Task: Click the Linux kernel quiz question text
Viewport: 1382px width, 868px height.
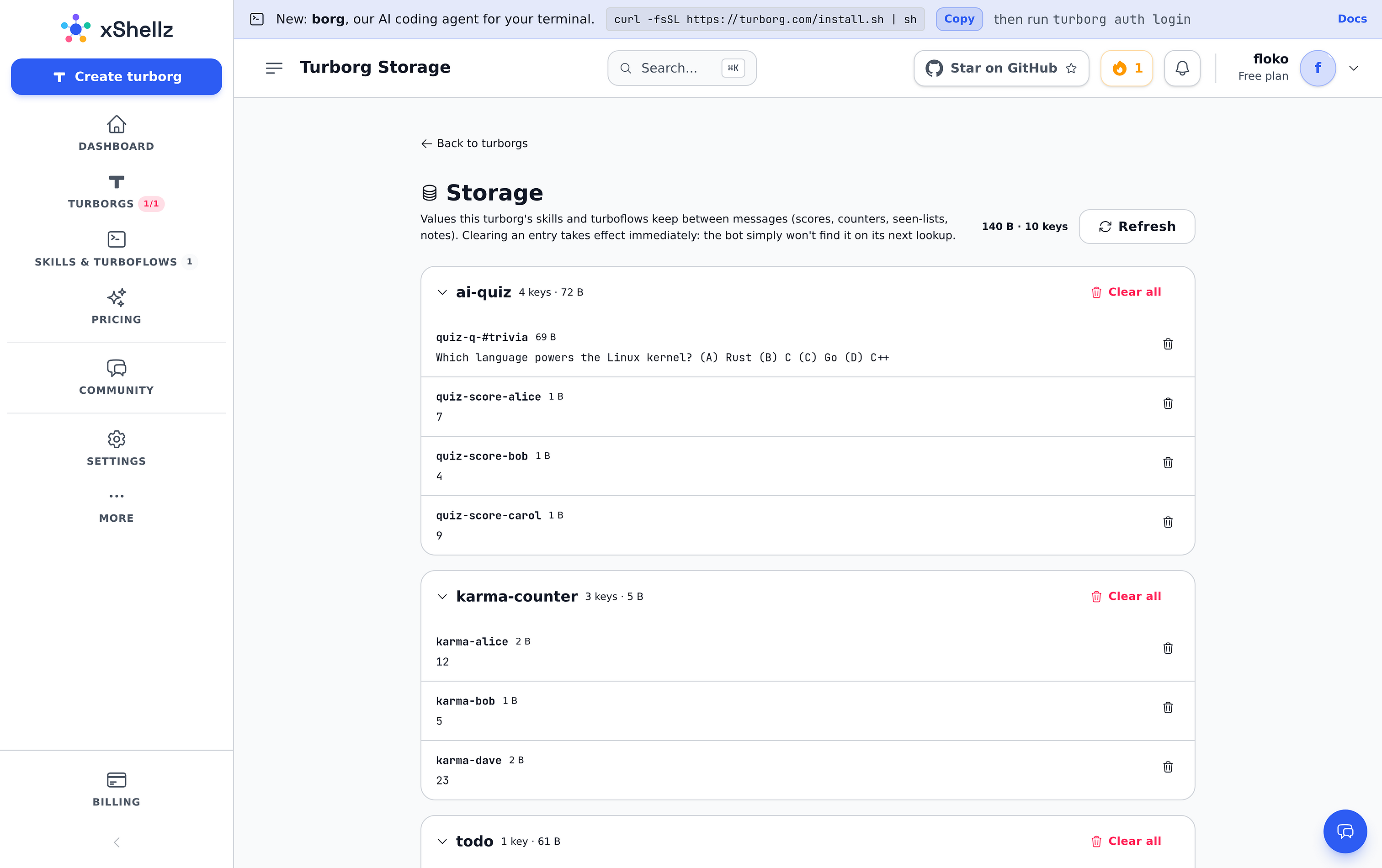Action: 662,357
